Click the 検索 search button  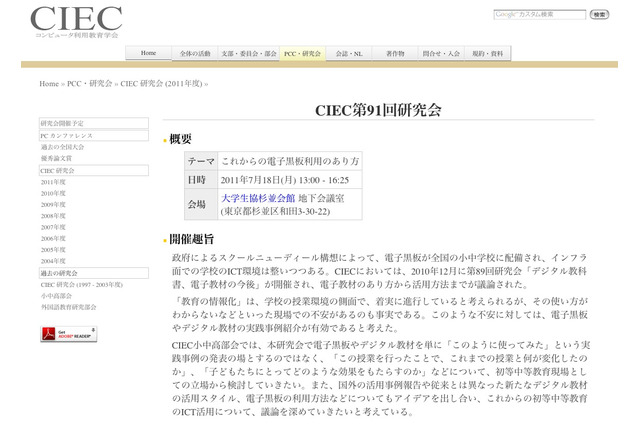tap(599, 14)
